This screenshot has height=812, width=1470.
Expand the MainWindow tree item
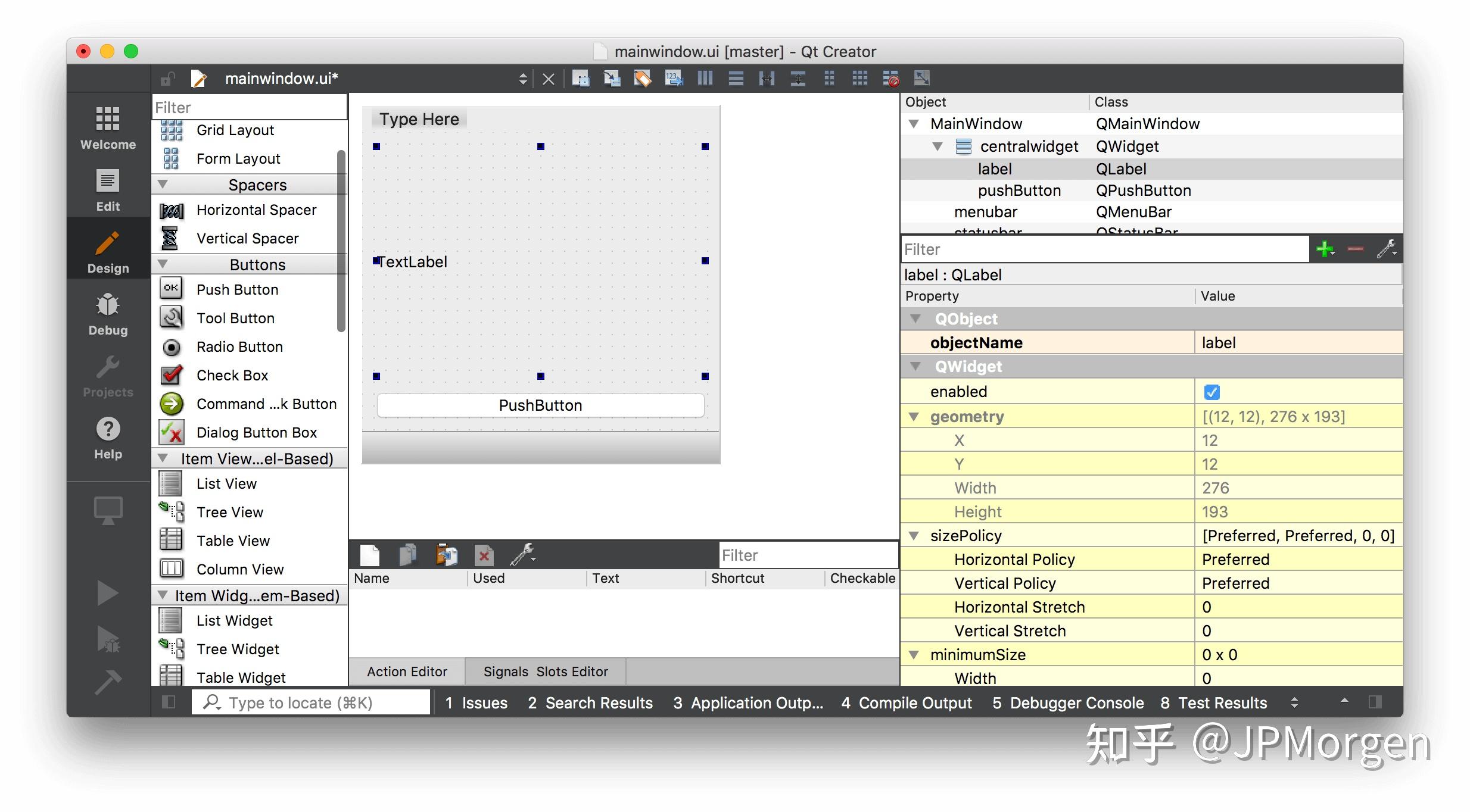coord(913,123)
